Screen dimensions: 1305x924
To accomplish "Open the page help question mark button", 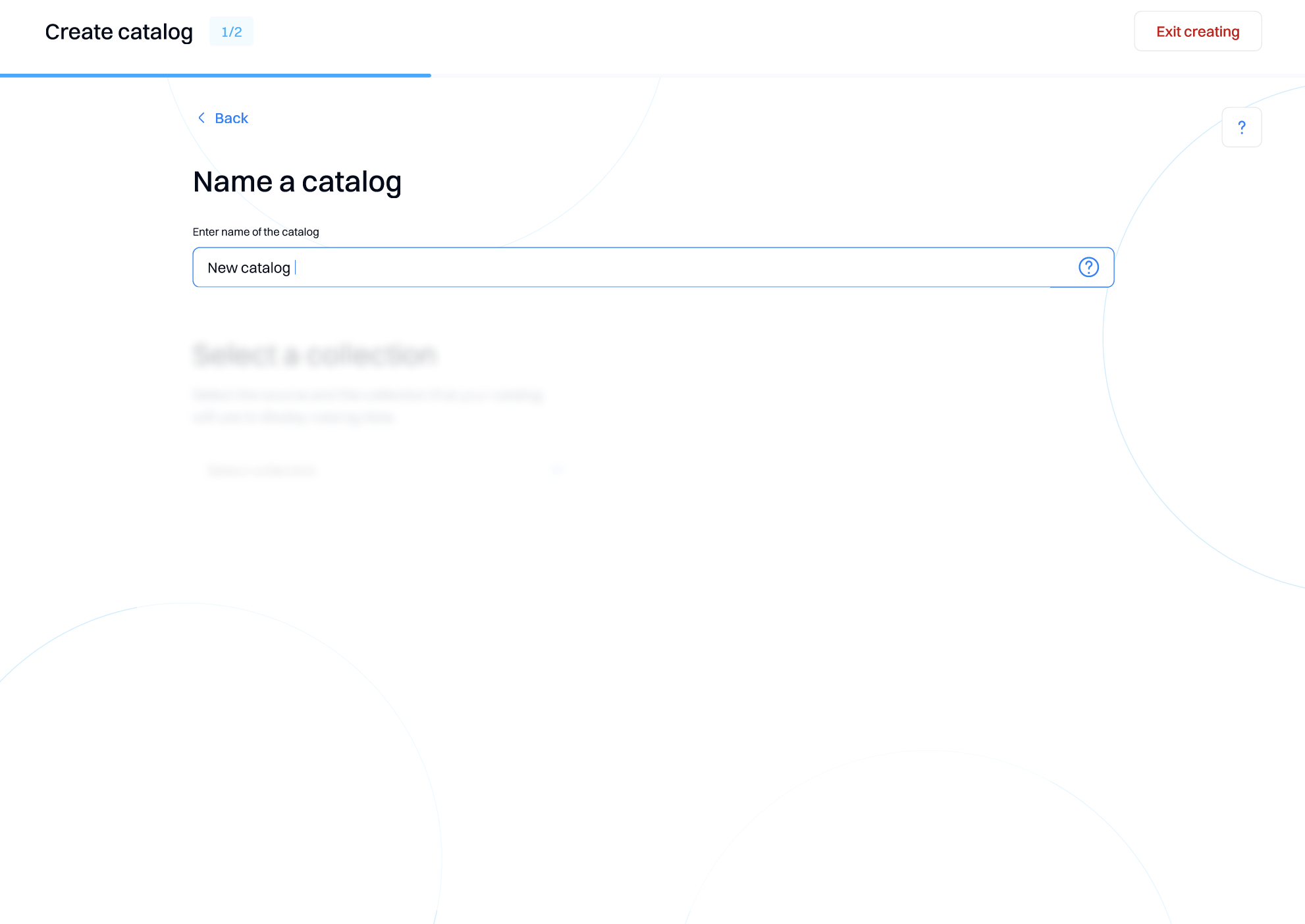I will click(1241, 127).
